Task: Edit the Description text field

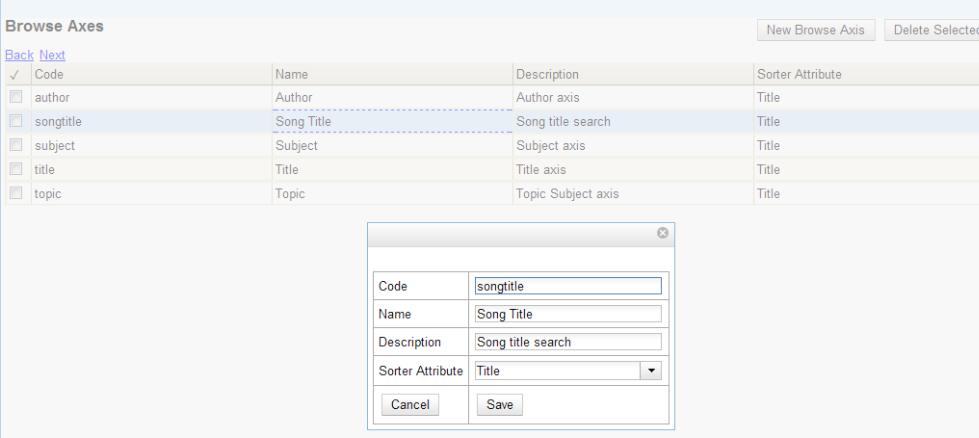Action: [567, 342]
